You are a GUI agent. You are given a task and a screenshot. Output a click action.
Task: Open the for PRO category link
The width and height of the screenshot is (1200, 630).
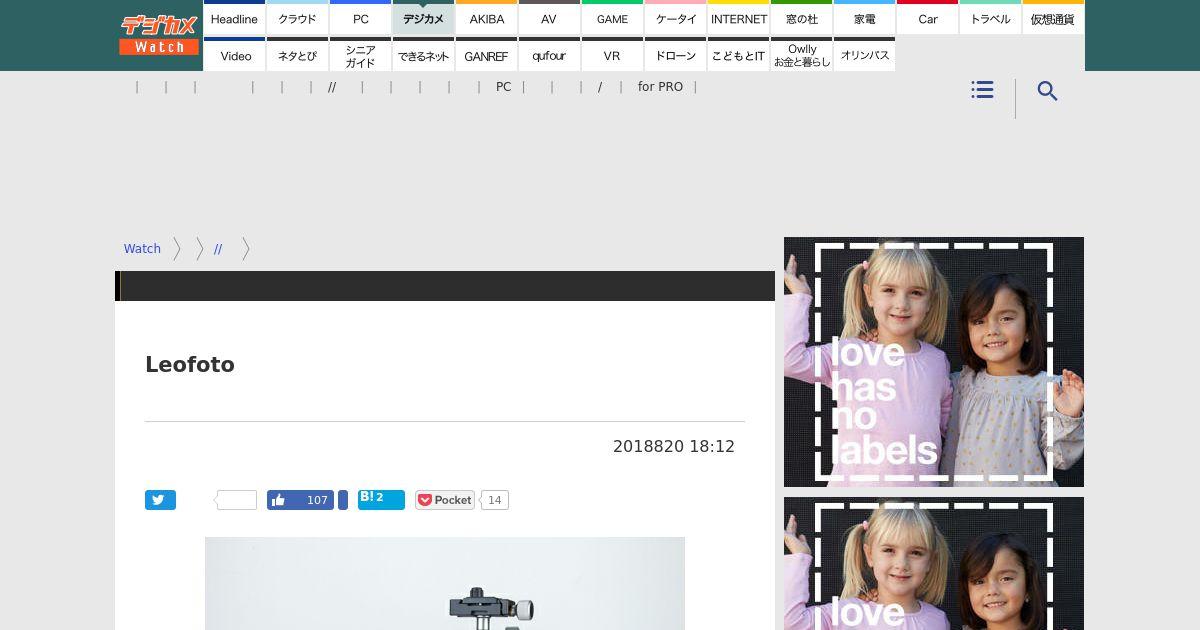(660, 87)
